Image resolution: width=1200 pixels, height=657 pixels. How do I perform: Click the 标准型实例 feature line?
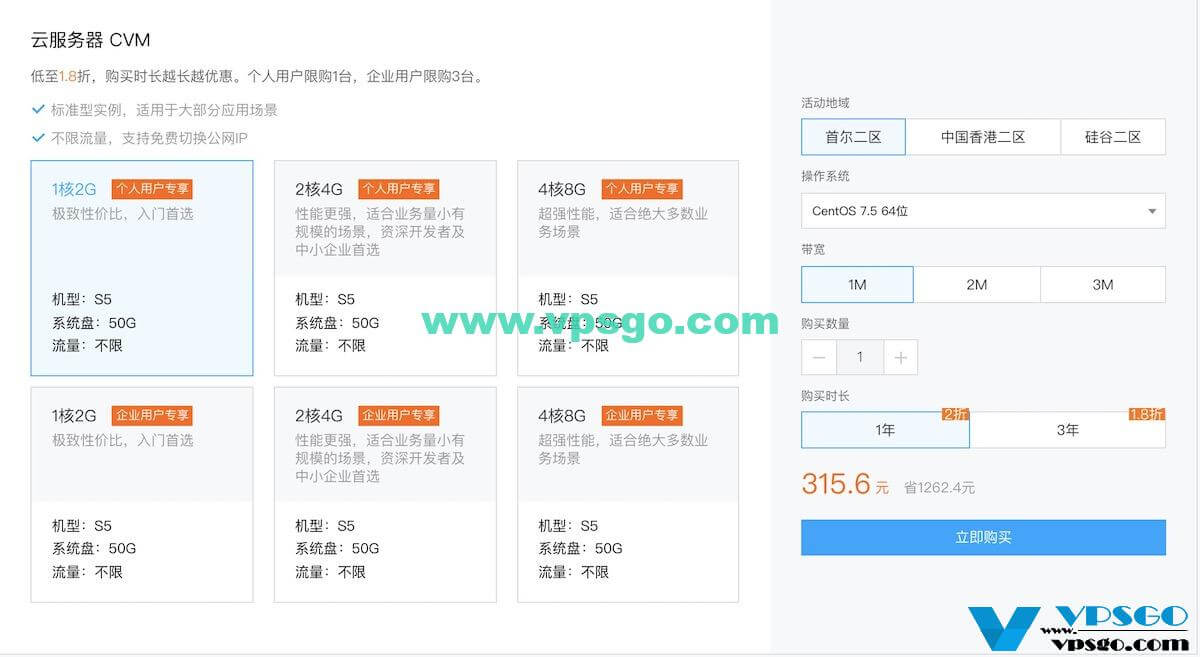pos(164,110)
